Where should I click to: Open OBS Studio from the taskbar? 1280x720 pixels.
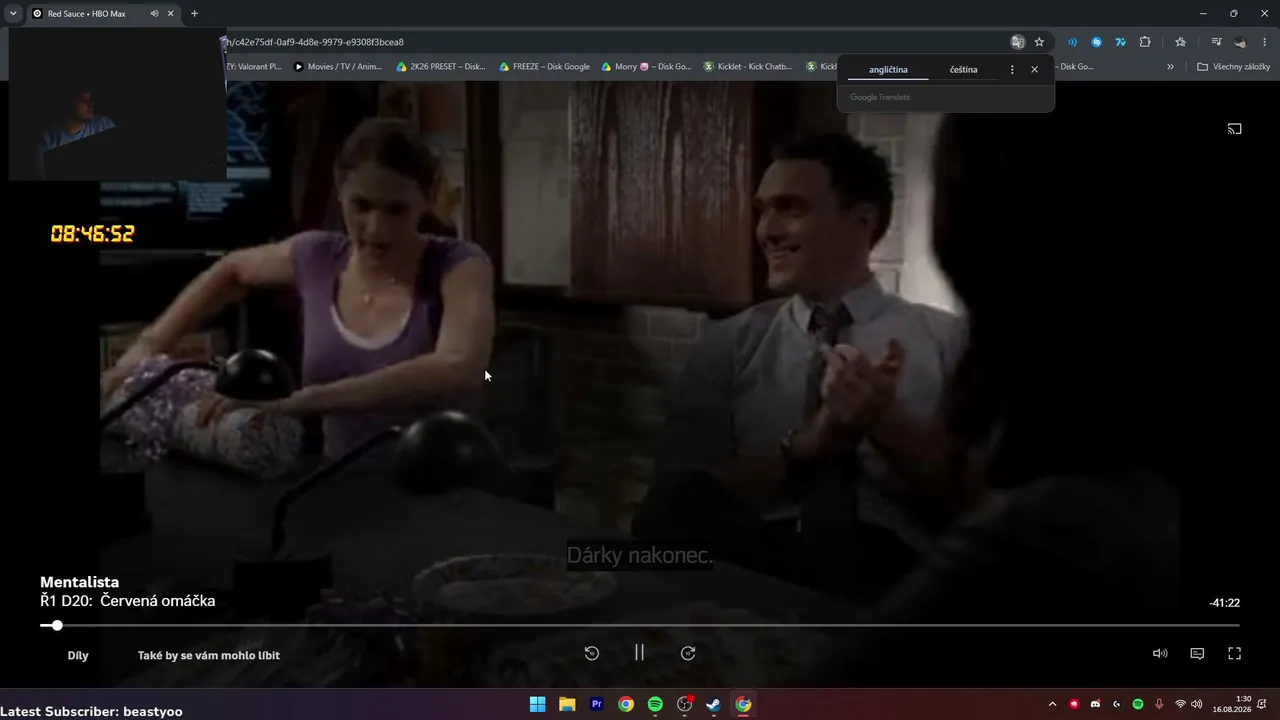pos(685,704)
